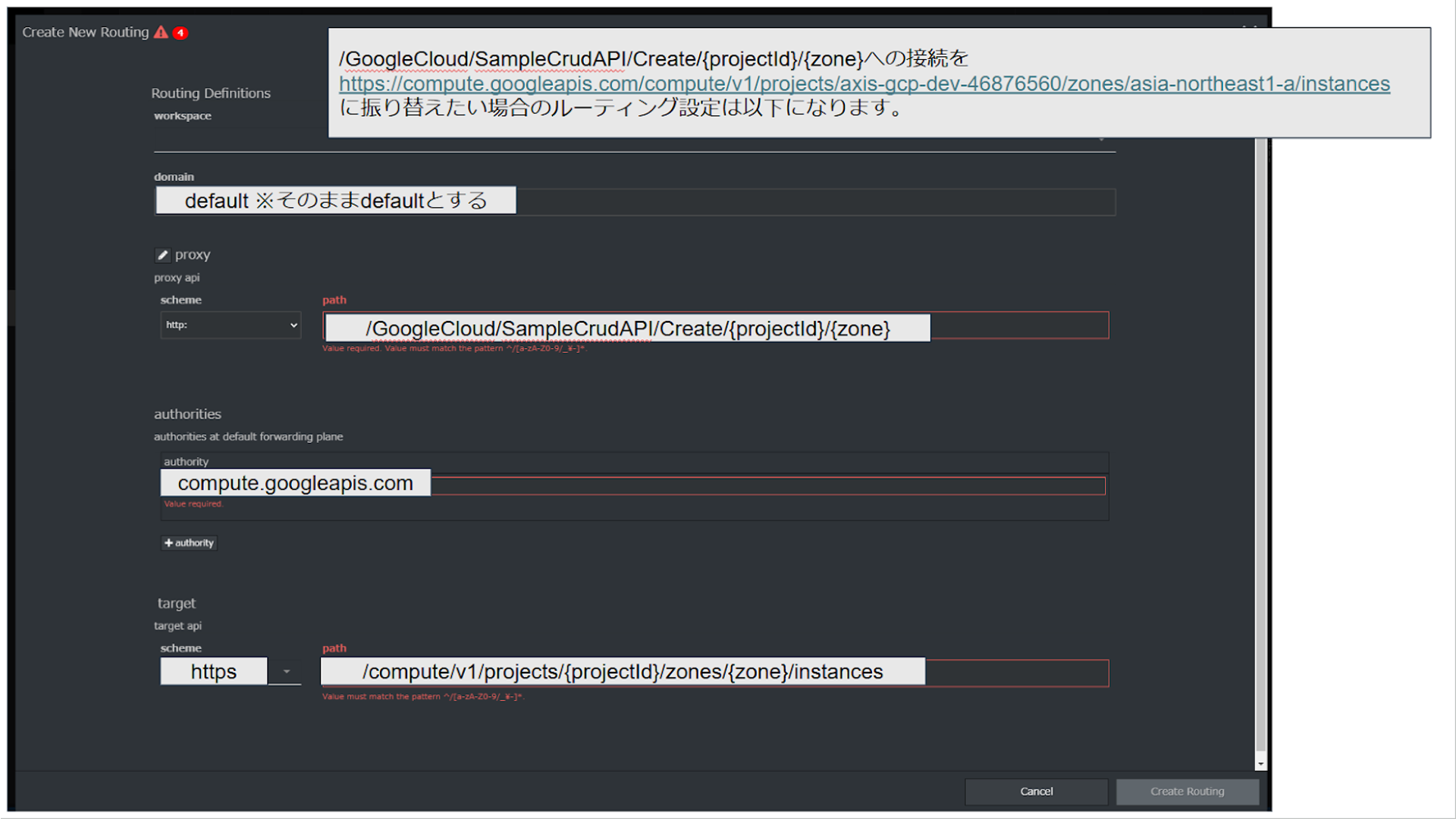1456x819 pixels.
Task: Click the Create Routing button
Action: coord(1187,792)
